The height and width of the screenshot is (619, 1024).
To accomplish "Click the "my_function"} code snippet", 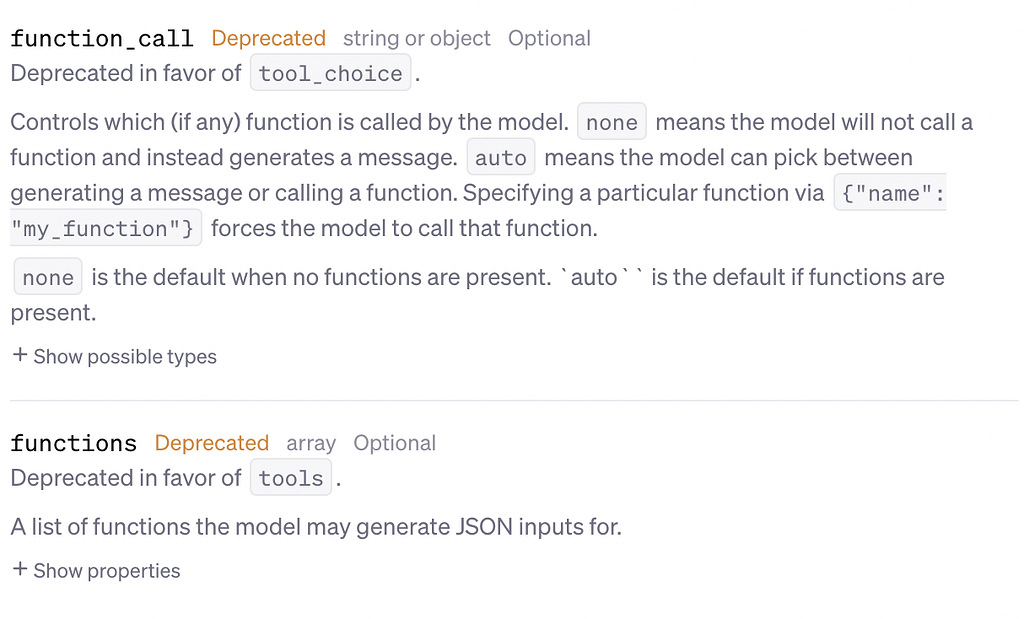I will click(106, 228).
